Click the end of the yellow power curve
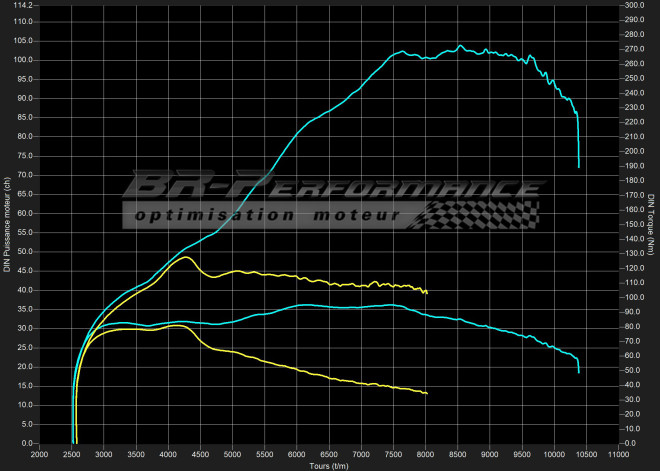This screenshot has height=471, width=660. [x=427, y=292]
